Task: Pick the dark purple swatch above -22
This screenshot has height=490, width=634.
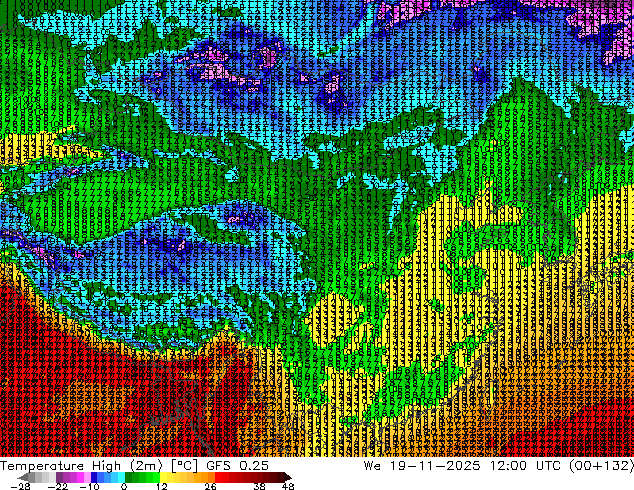Action: (x=59, y=477)
